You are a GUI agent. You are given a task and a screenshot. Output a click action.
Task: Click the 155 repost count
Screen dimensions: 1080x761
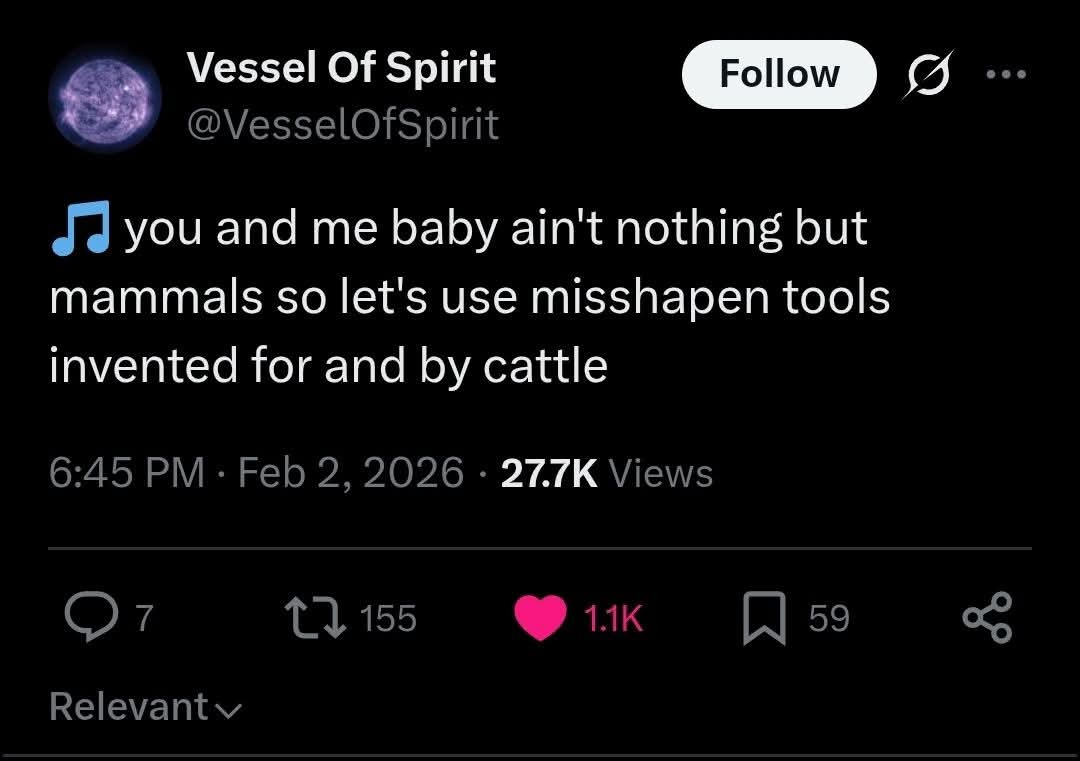[387, 619]
